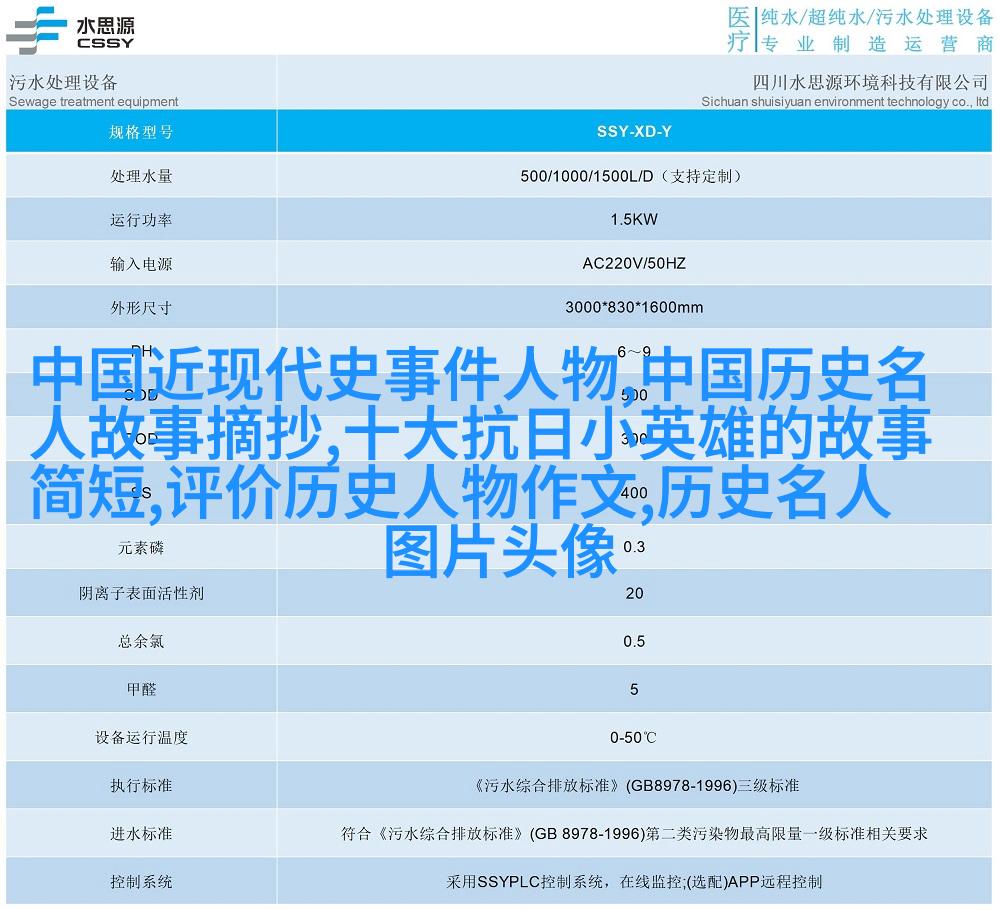Click the 控制系统 row label

(x=141, y=882)
